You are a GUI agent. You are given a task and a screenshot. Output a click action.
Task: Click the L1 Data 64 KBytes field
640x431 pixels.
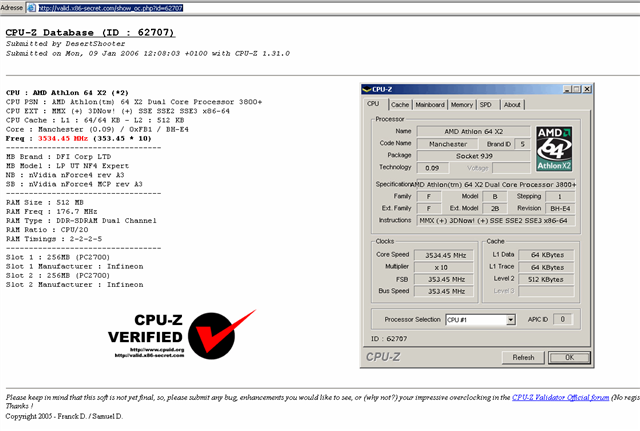(547, 255)
